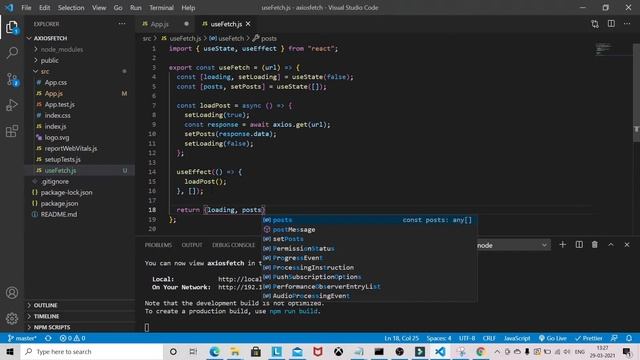Open the File menu
The image size is (640, 360).
pyautogui.click(x=26, y=7)
